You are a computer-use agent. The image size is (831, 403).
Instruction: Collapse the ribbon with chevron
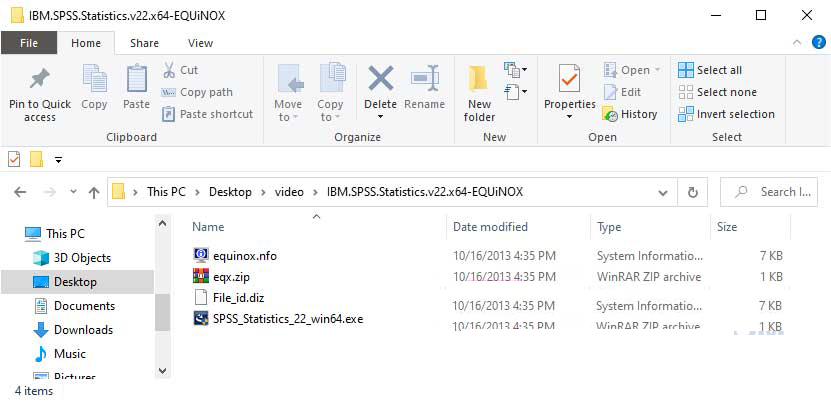797,43
